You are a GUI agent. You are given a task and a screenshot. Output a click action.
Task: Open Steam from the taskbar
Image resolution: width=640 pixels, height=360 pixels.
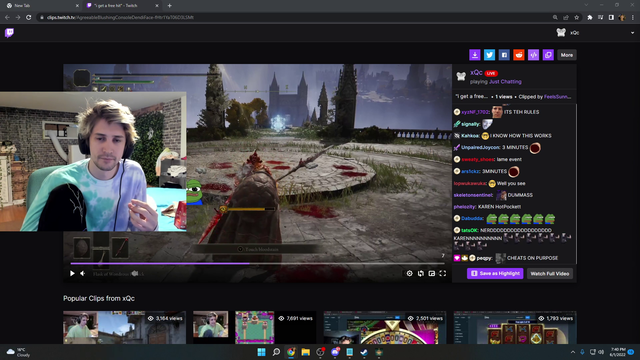coord(364,352)
